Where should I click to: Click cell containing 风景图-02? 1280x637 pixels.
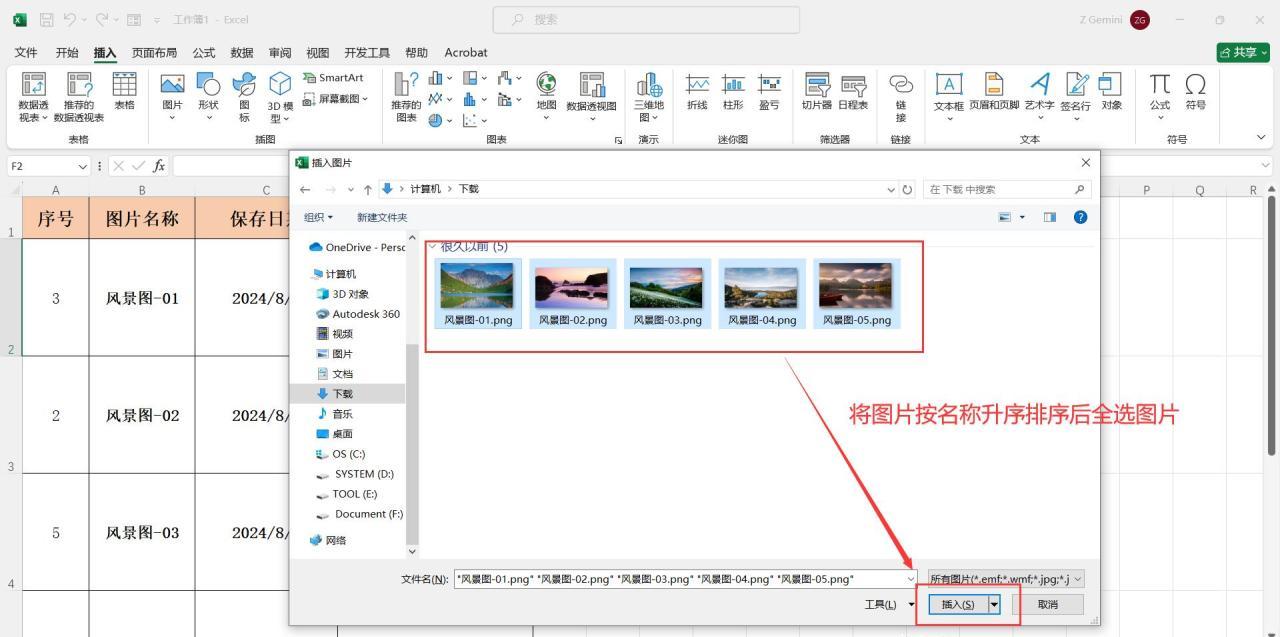(142, 416)
